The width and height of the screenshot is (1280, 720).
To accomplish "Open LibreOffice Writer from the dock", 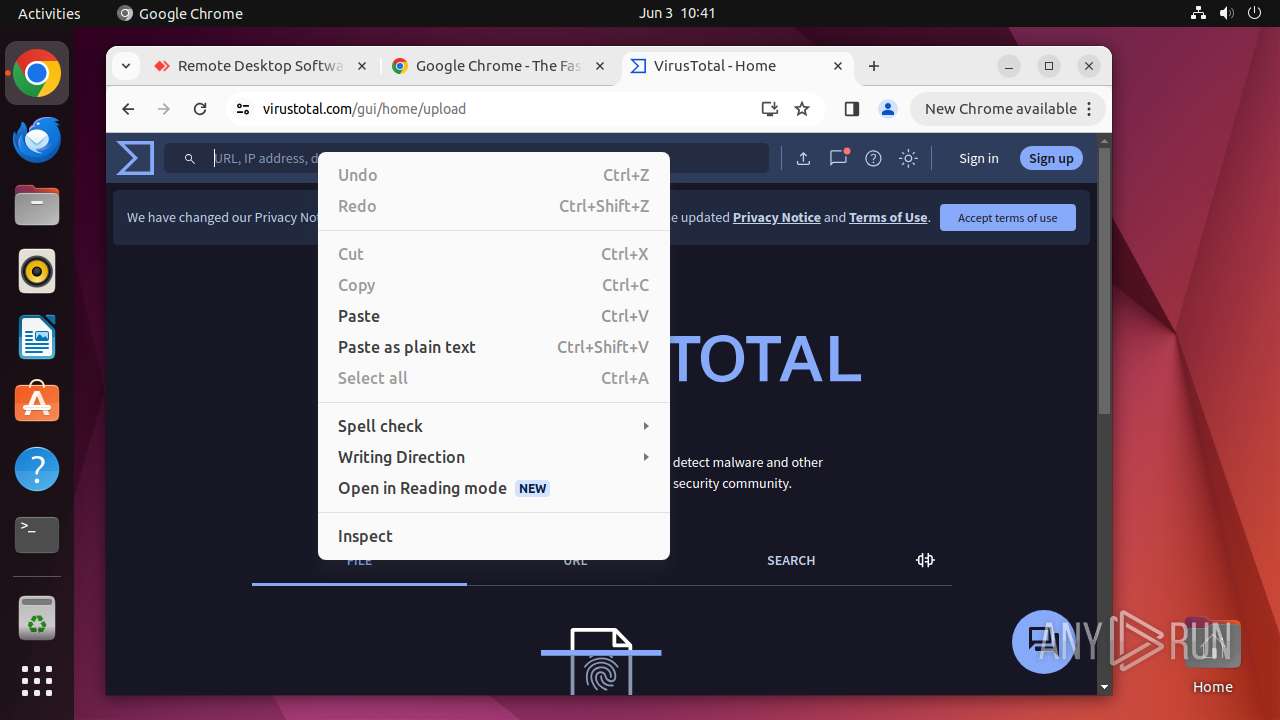I will click(x=37, y=337).
